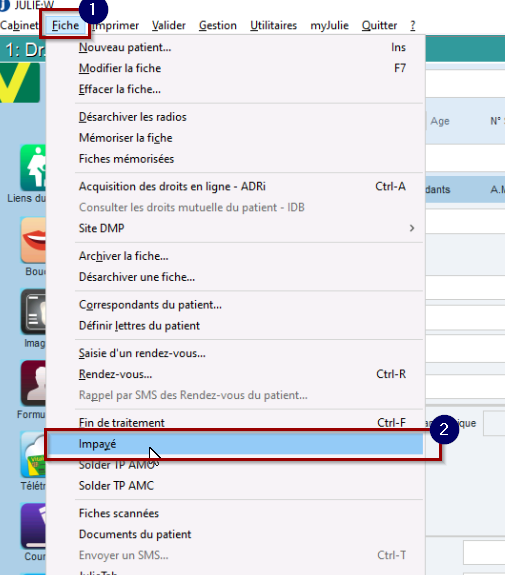Open the Cabinet menu
Image resolution: width=505 pixels, height=575 pixels.
[x=19, y=25]
